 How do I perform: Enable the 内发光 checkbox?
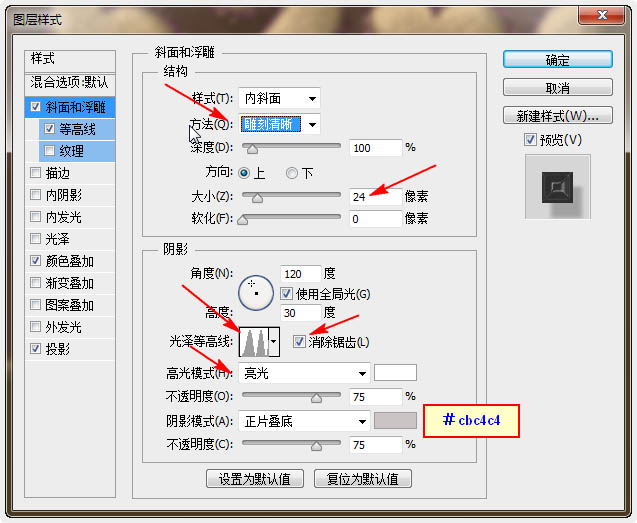pos(35,217)
